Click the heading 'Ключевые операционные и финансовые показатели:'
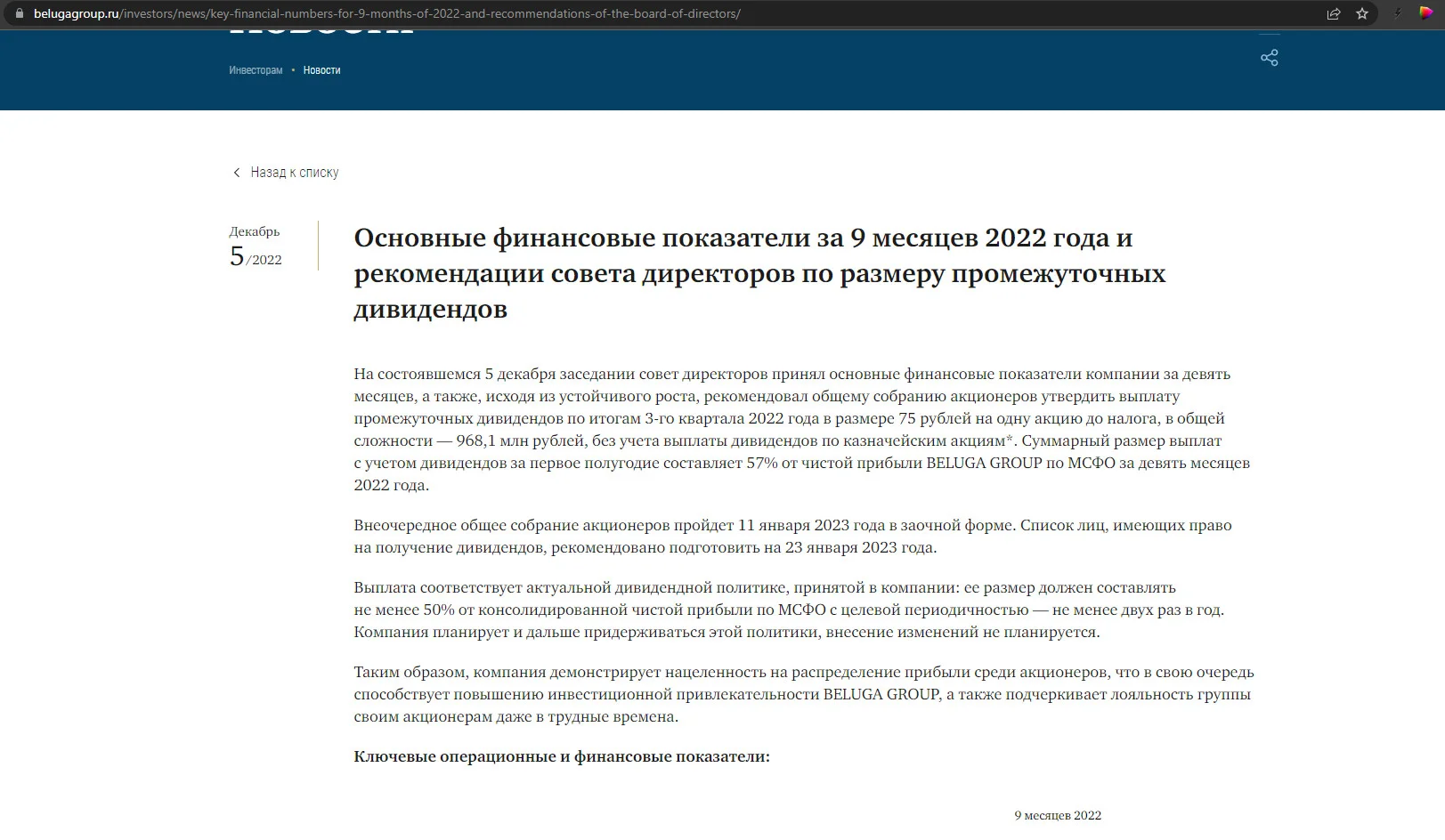The height and width of the screenshot is (840, 1445). (562, 756)
